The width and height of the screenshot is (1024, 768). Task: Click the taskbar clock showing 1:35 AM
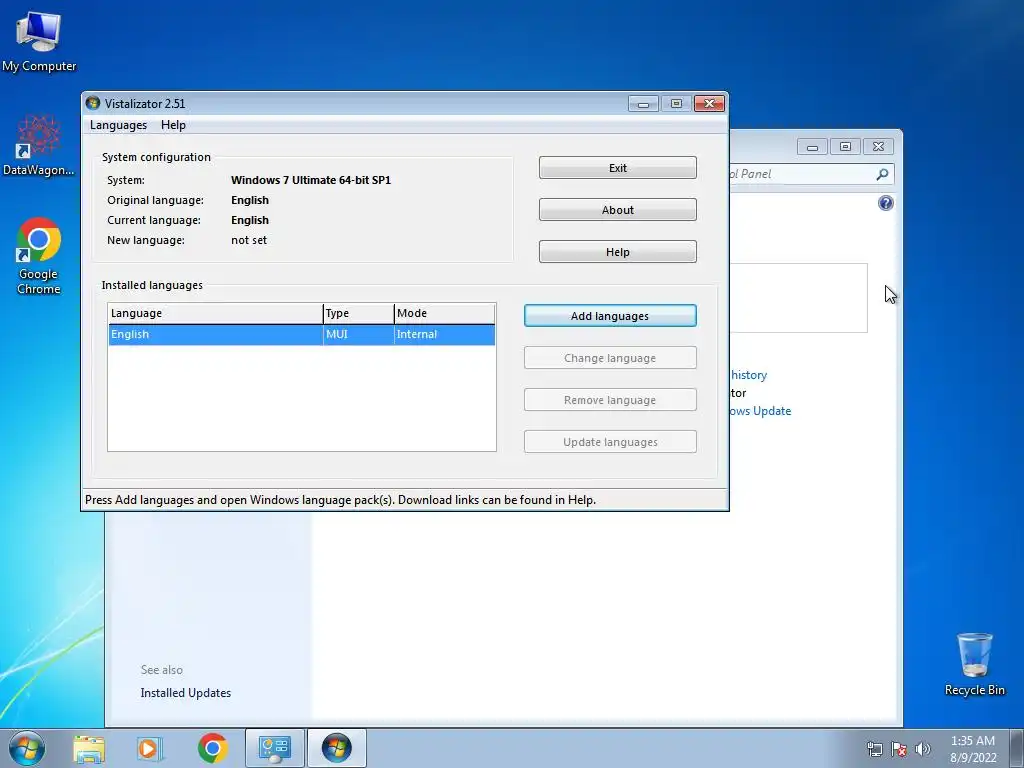973,749
